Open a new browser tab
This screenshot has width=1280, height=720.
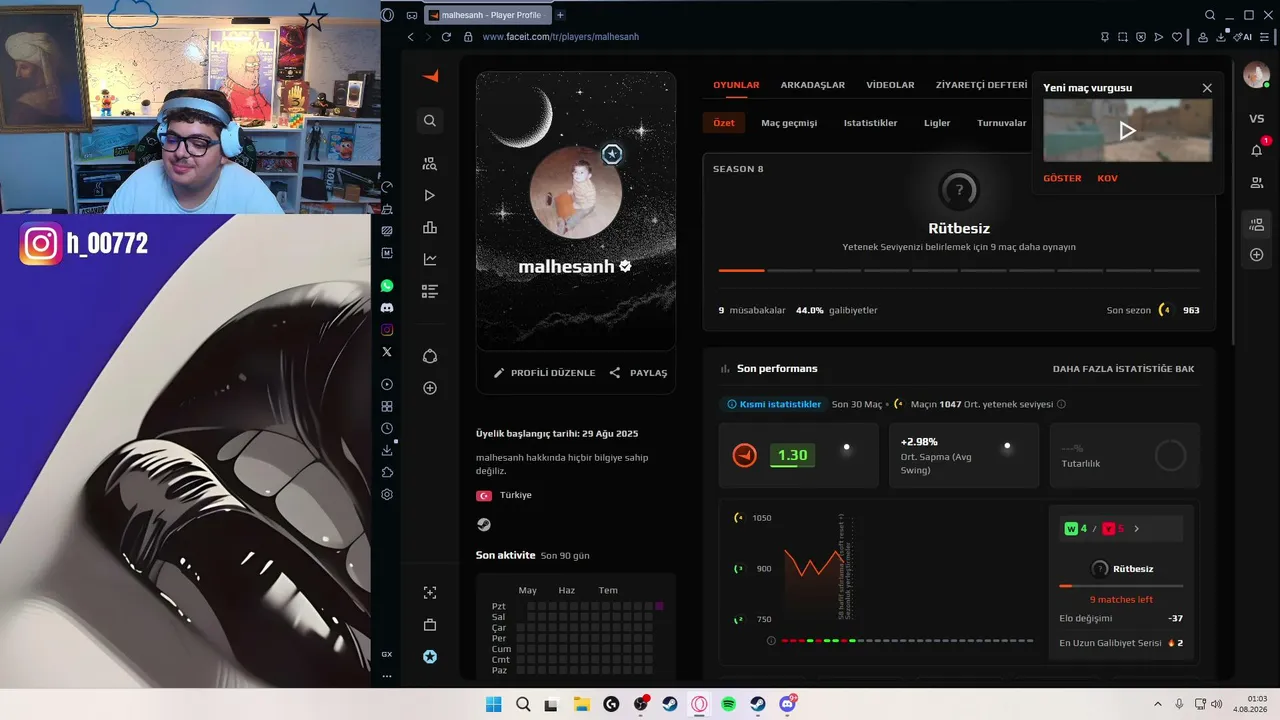point(560,15)
